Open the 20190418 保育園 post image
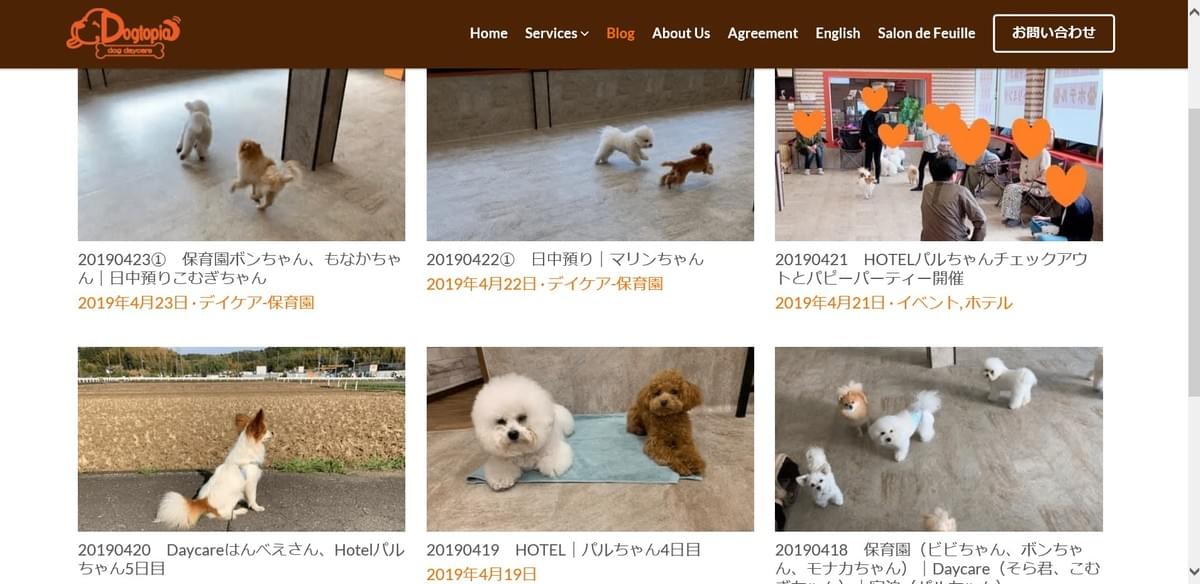1200x584 pixels. (x=939, y=439)
